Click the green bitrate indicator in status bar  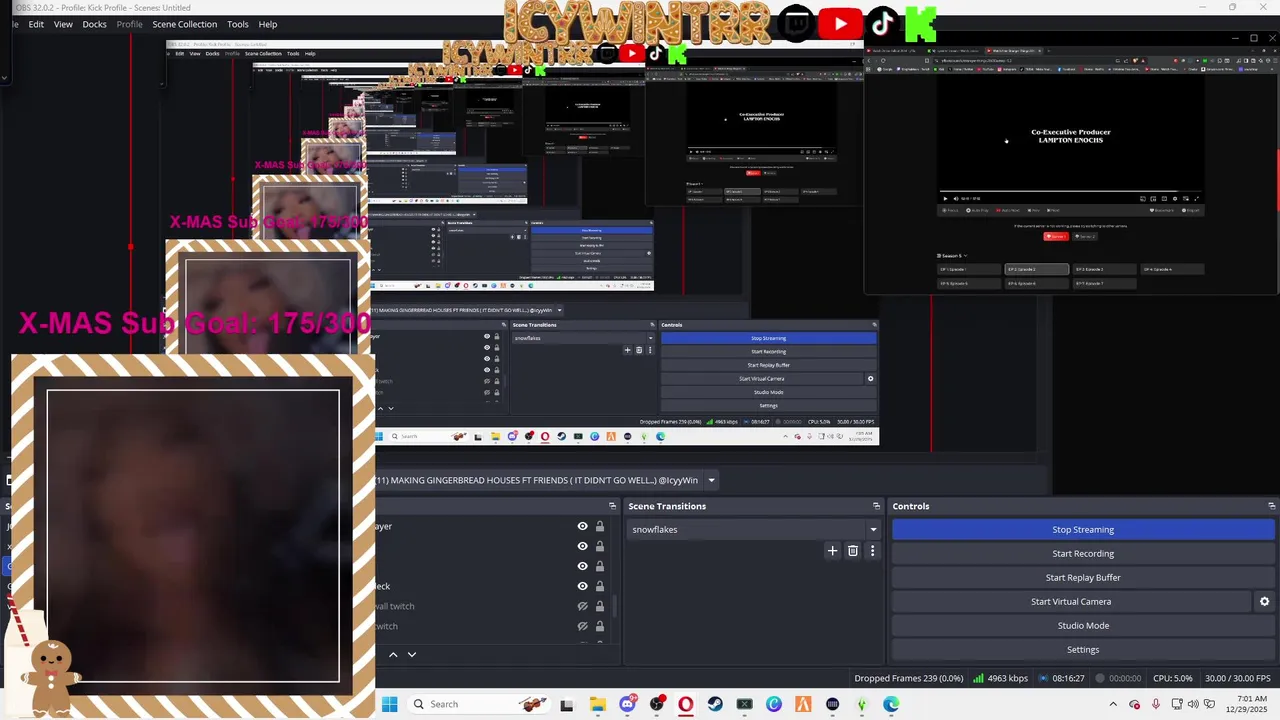977,678
